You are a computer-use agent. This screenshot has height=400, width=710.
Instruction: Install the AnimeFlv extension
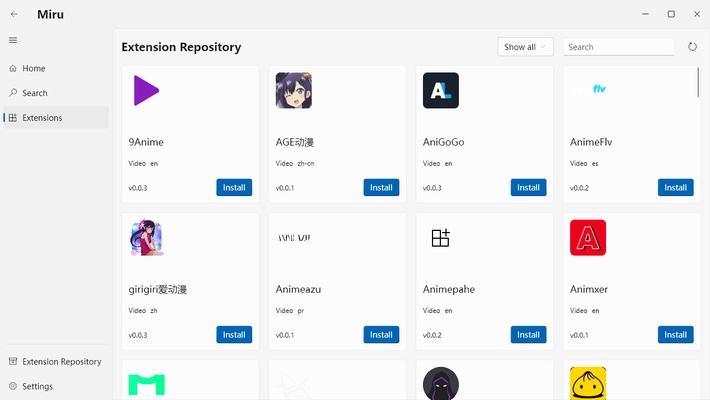675,187
